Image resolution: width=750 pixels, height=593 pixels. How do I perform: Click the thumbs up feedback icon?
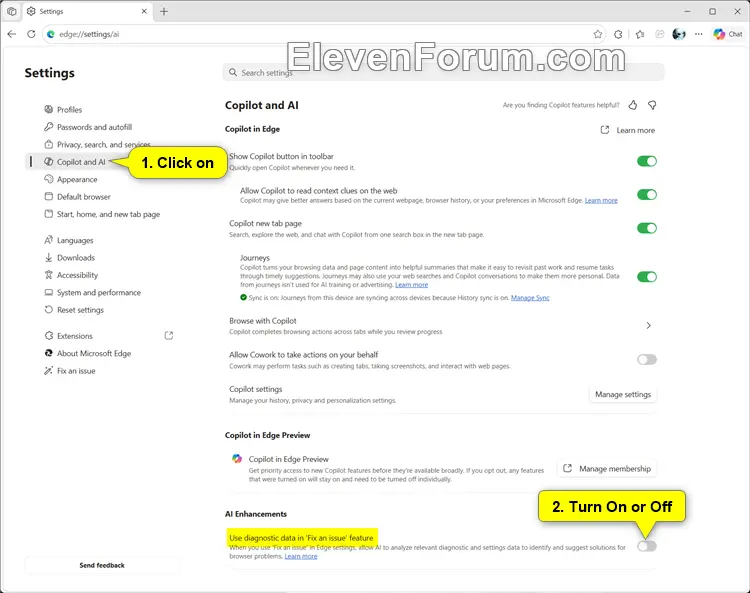tap(633, 105)
